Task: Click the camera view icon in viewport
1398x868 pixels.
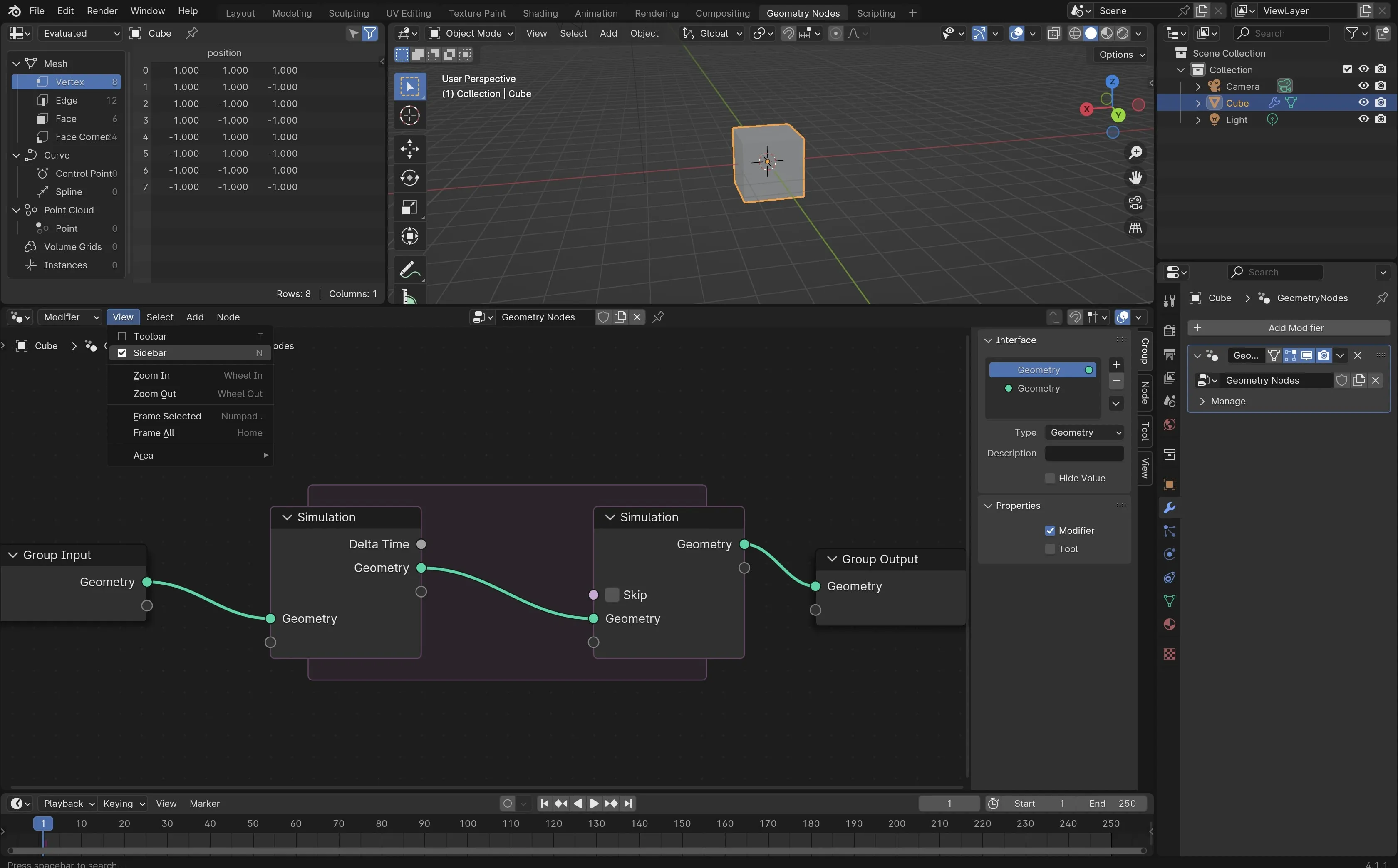Action: [1135, 203]
